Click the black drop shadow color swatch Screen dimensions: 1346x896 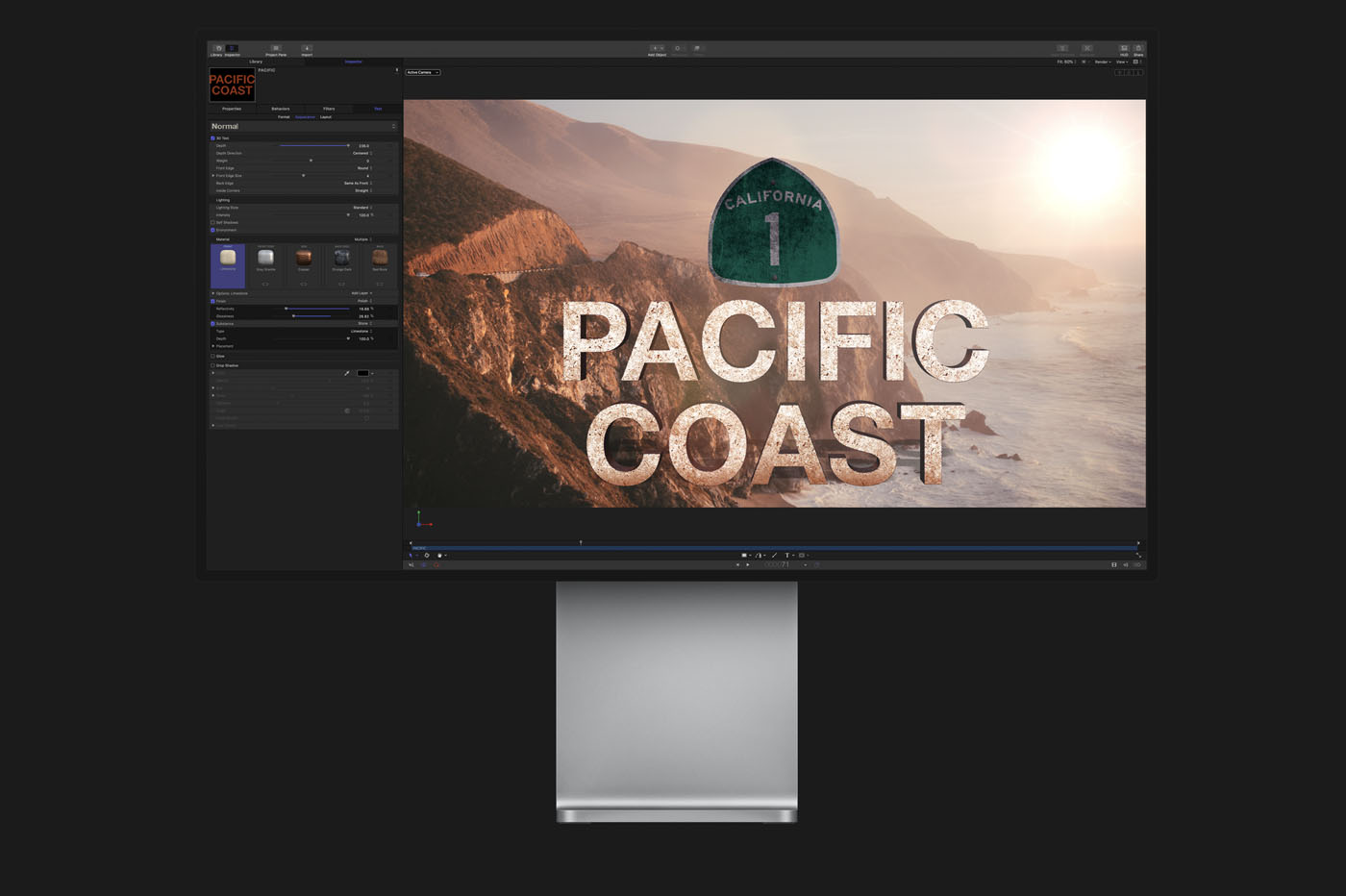(363, 373)
